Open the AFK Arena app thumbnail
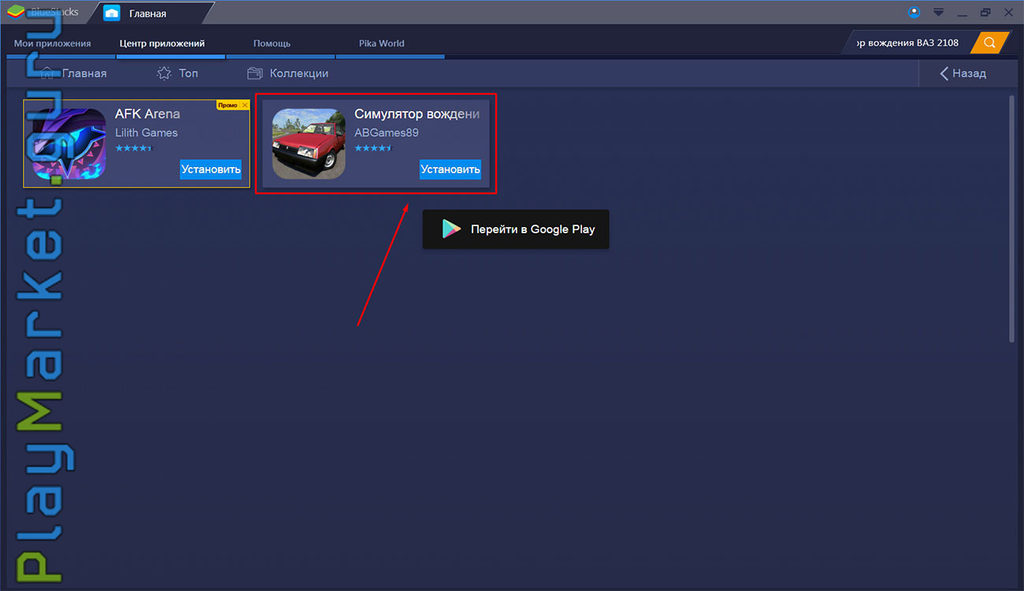This screenshot has height=591, width=1024. (69, 144)
